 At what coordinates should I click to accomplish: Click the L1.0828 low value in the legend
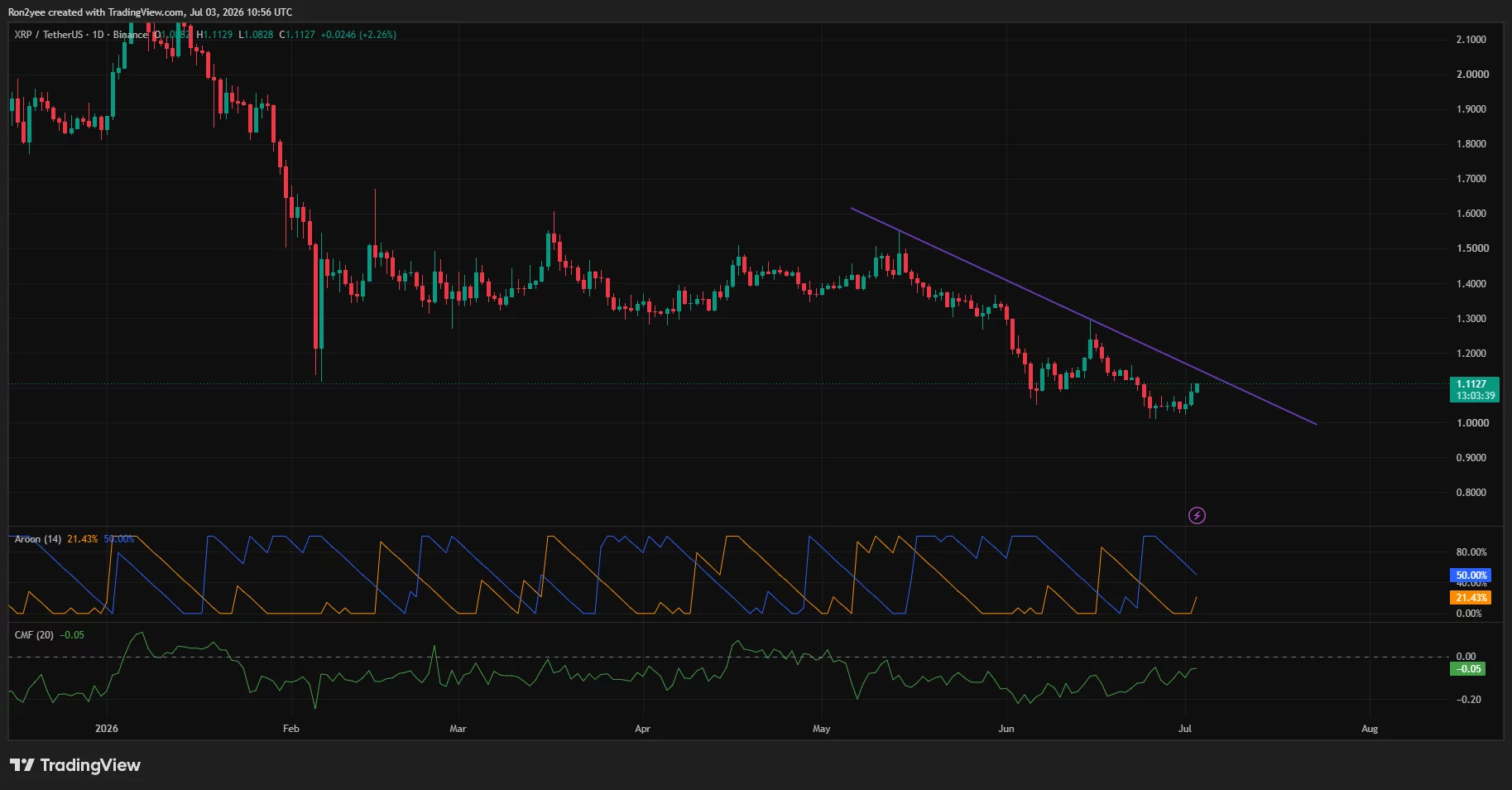(256, 35)
